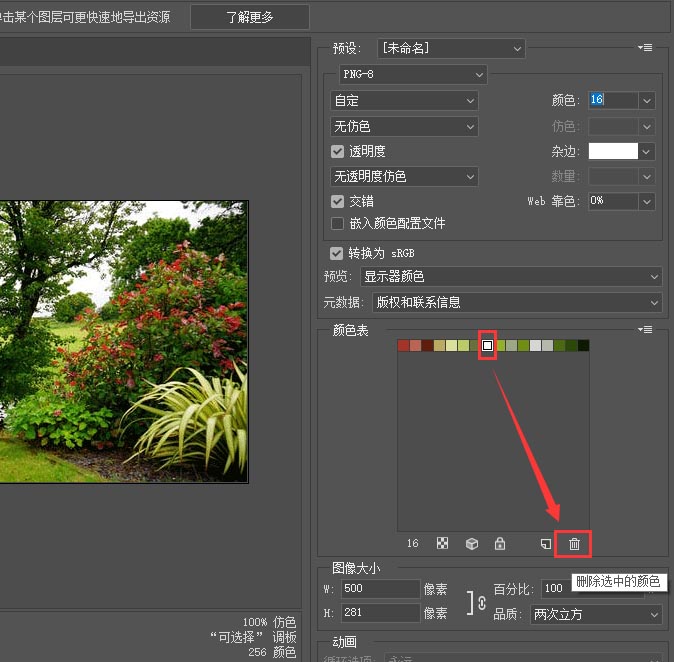674x662 pixels.
Task: Select the tan khaki color swatch
Action: tap(439, 345)
